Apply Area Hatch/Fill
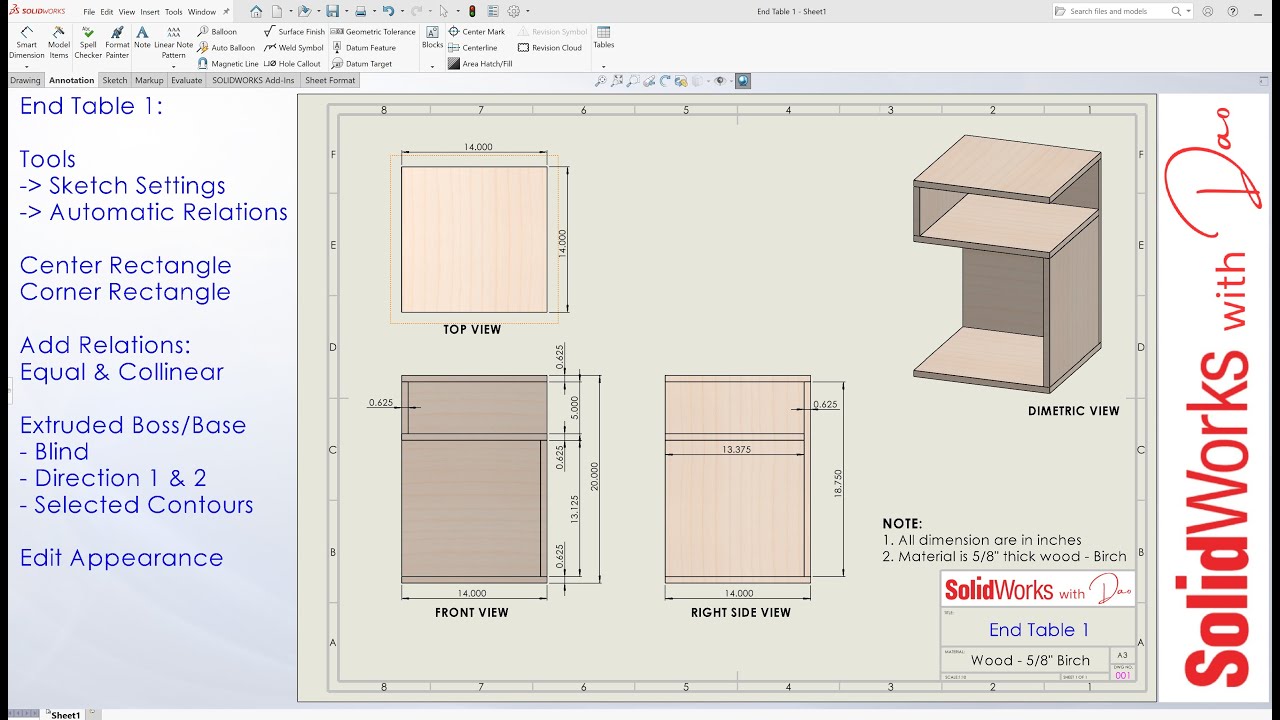Image resolution: width=1280 pixels, height=720 pixels. (x=480, y=64)
